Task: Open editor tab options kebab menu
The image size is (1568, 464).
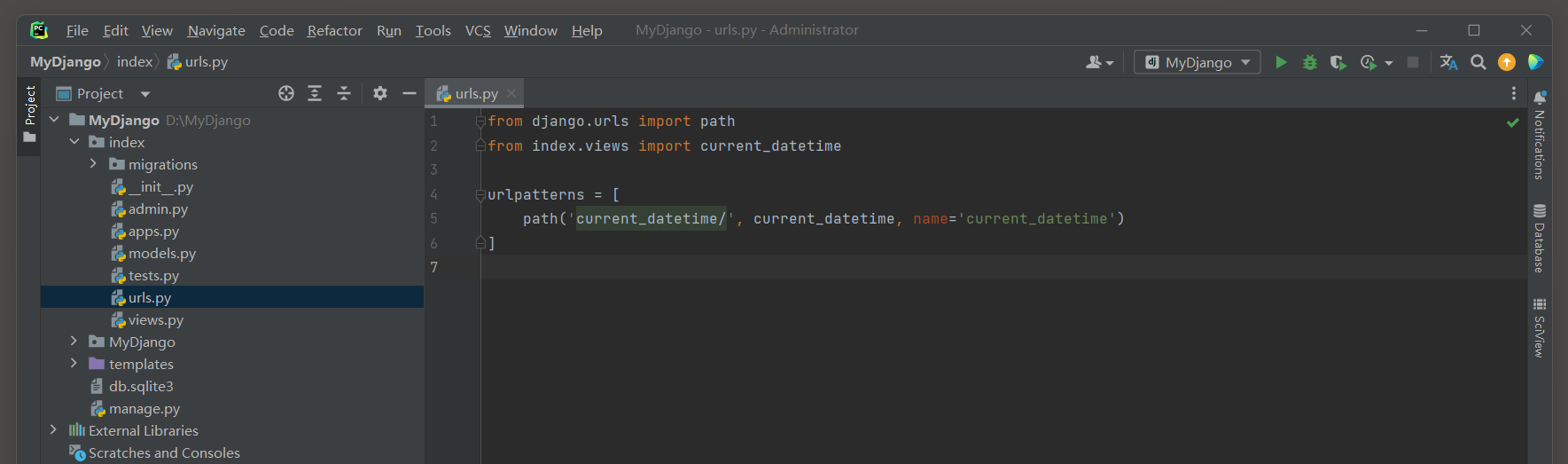Action: (1514, 93)
